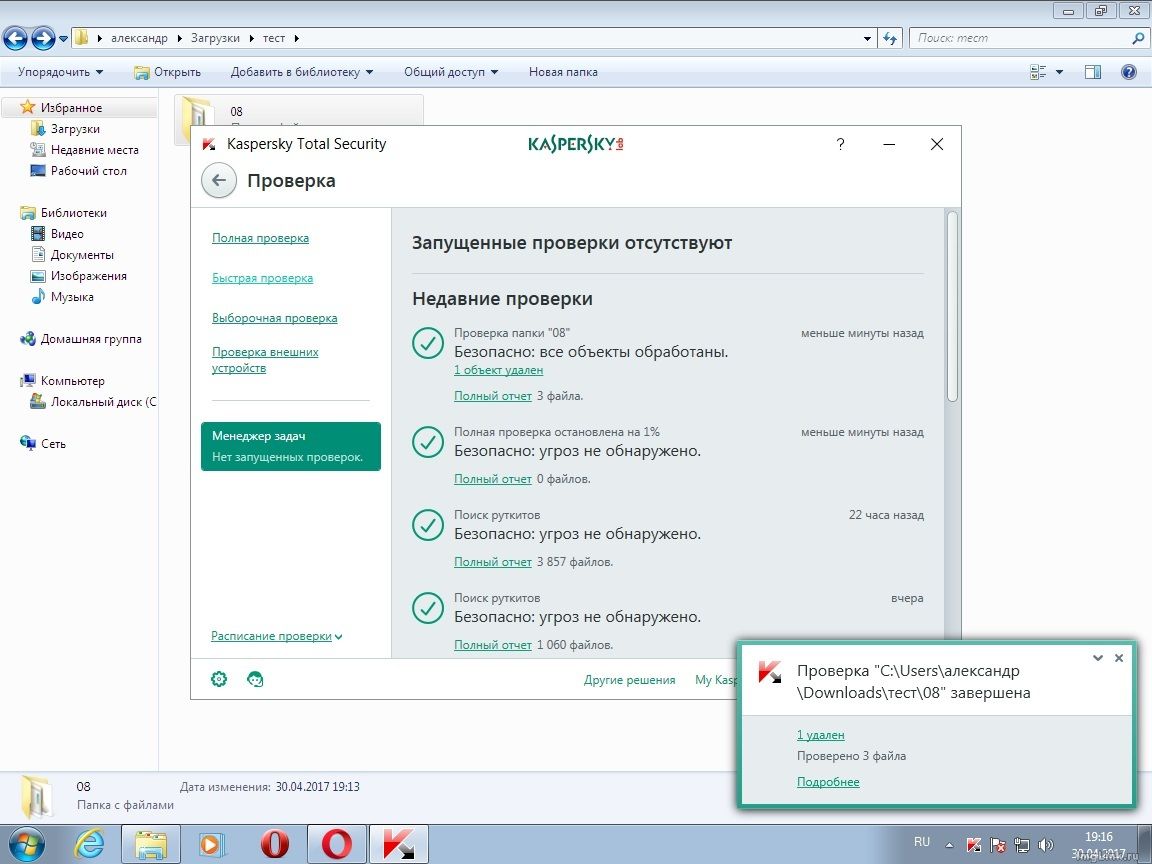Click green checkmark of rootkit scan 22 hours ago
1152x864 pixels.
click(x=428, y=525)
